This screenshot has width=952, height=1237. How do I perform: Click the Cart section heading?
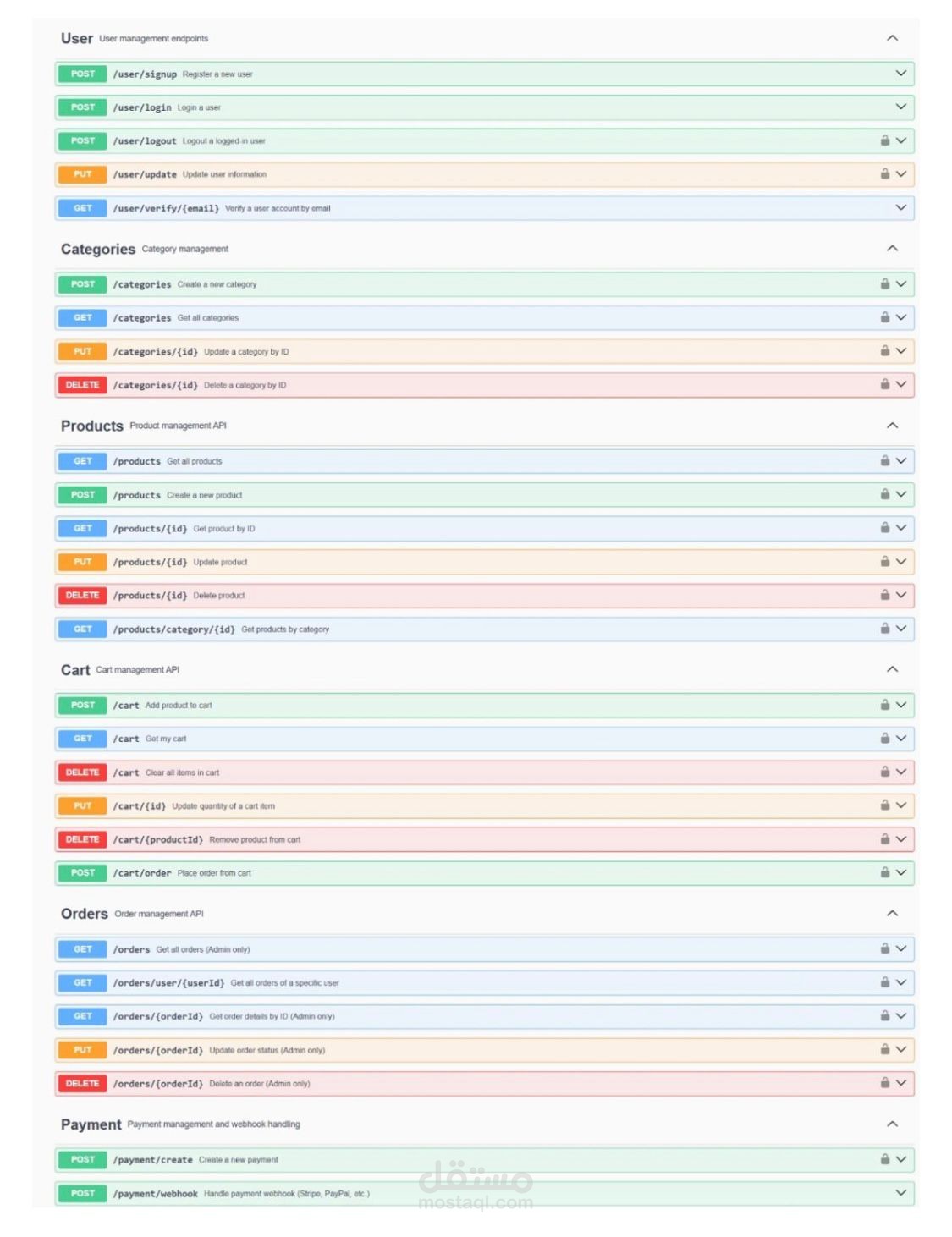point(75,670)
